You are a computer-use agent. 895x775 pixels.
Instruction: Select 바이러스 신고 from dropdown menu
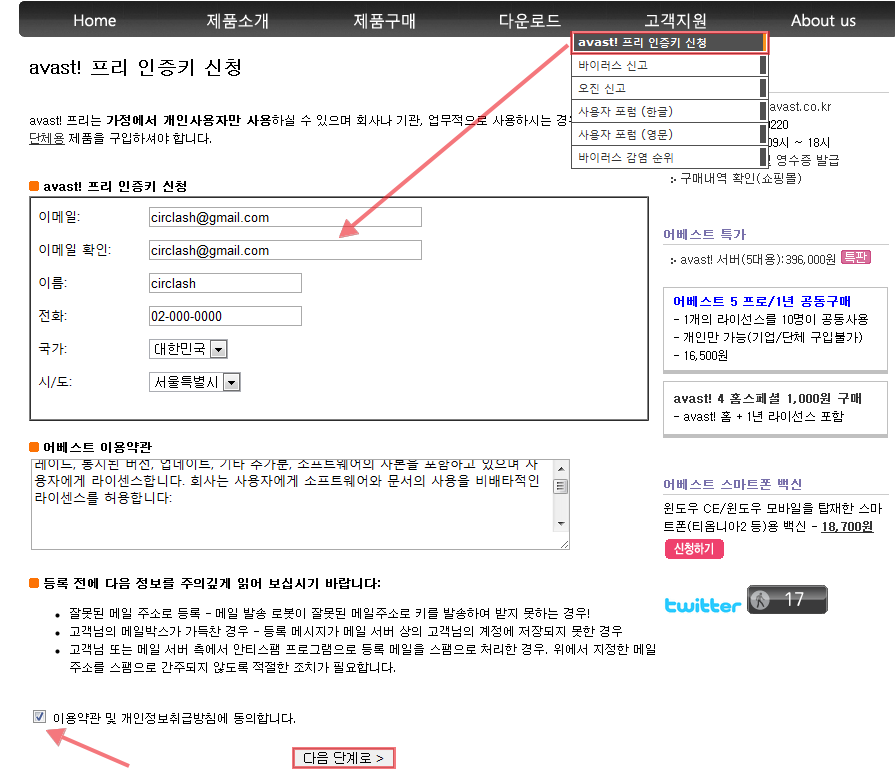670,65
